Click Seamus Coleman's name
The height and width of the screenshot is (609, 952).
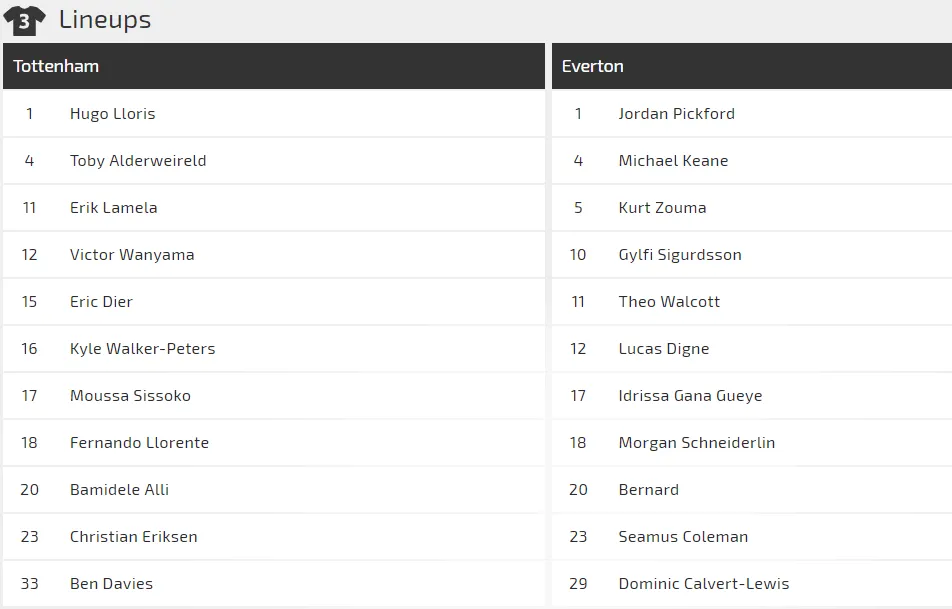tap(683, 537)
